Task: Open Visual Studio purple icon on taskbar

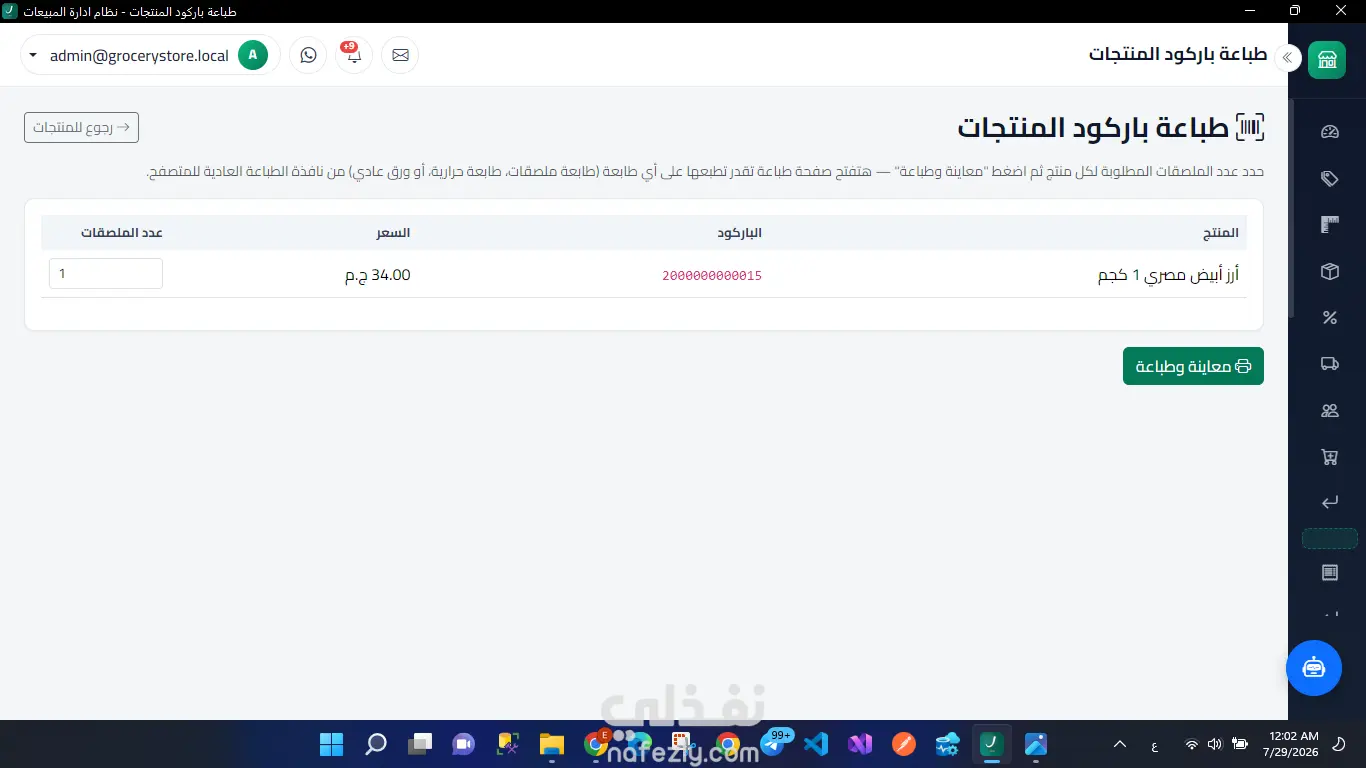Action: (860, 744)
